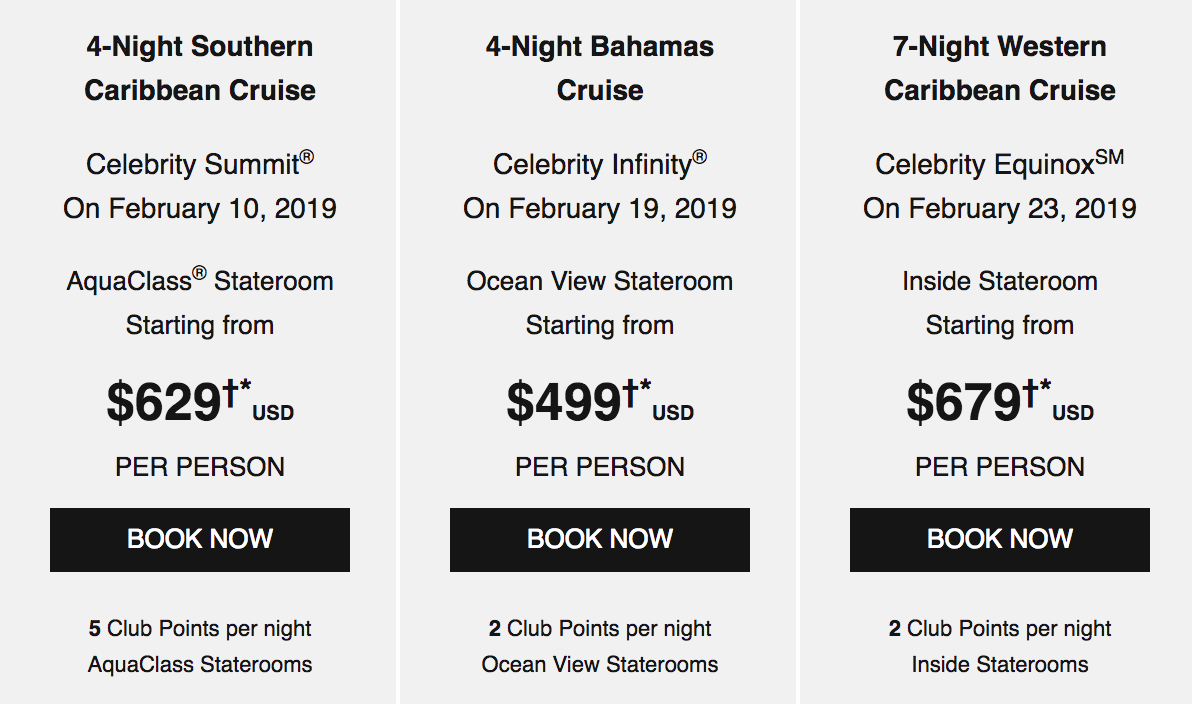Click the 4-Night Bahamas Cruise title

coord(600,68)
